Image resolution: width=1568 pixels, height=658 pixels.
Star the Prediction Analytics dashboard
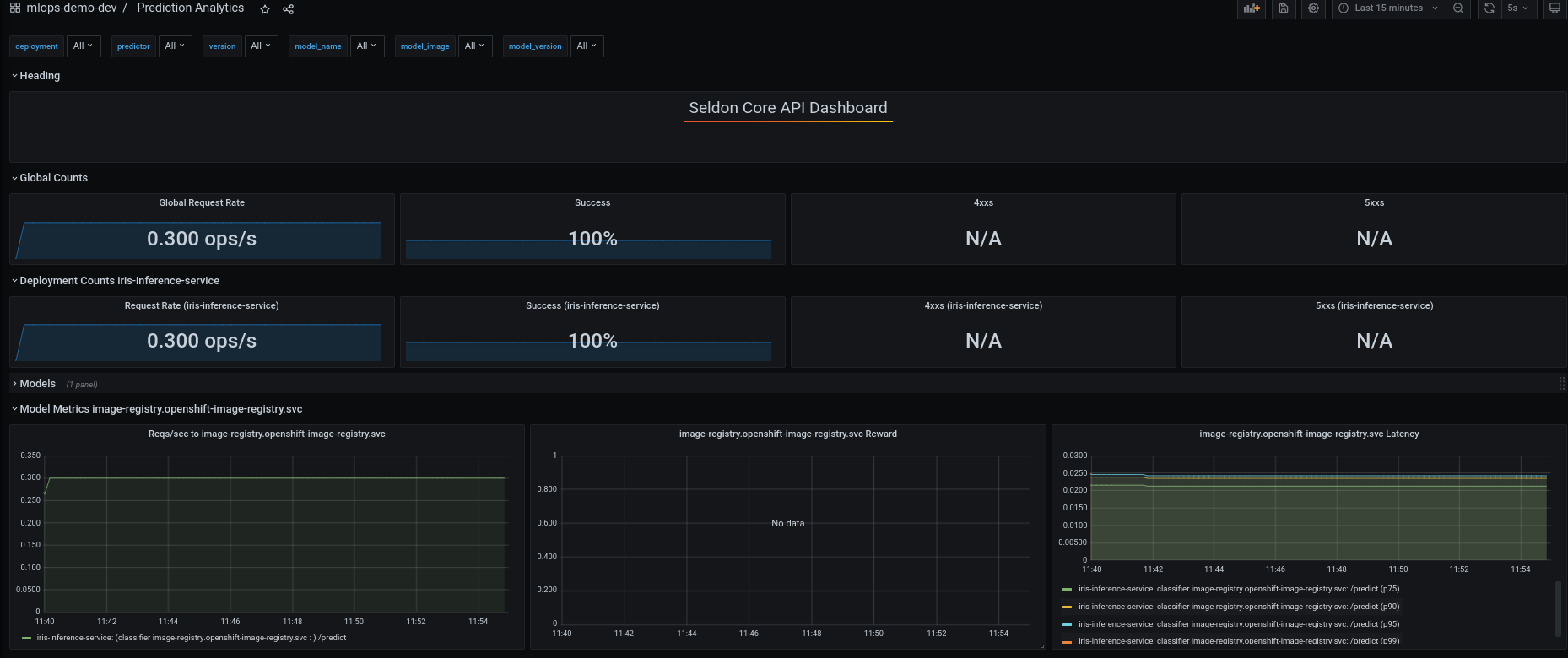point(265,9)
